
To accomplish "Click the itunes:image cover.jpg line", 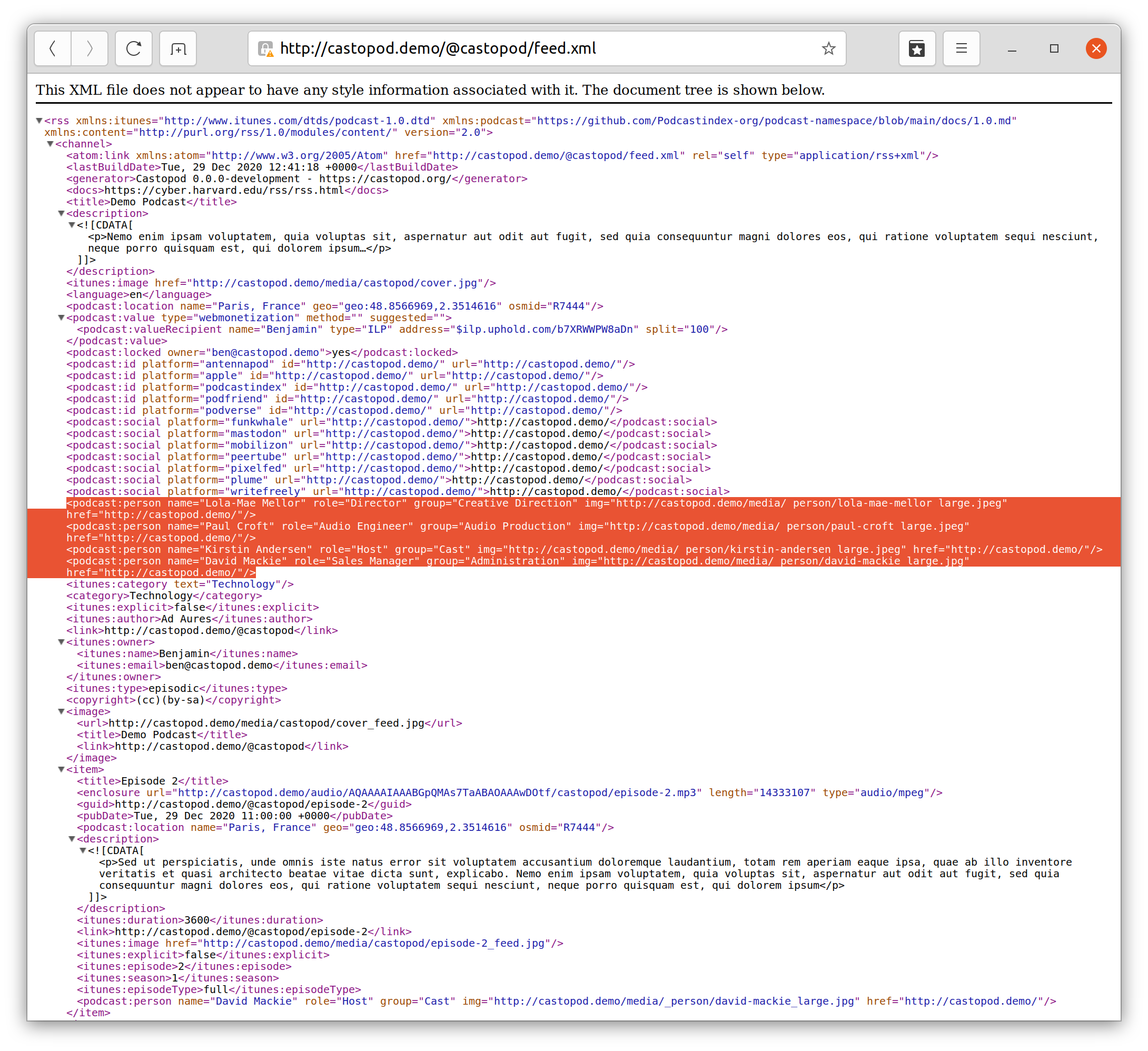I will (281, 283).
